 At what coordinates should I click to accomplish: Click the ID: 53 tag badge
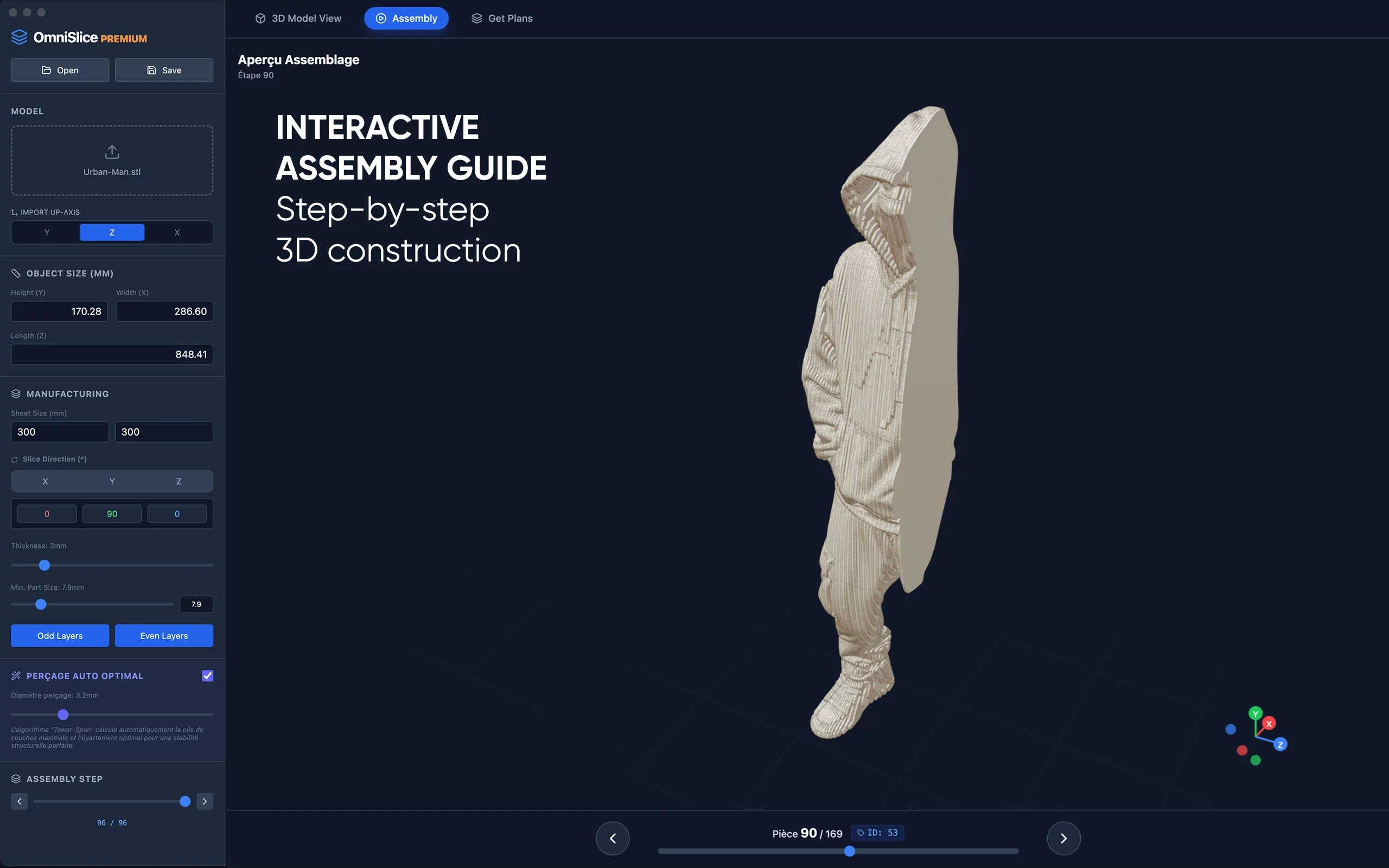877,832
